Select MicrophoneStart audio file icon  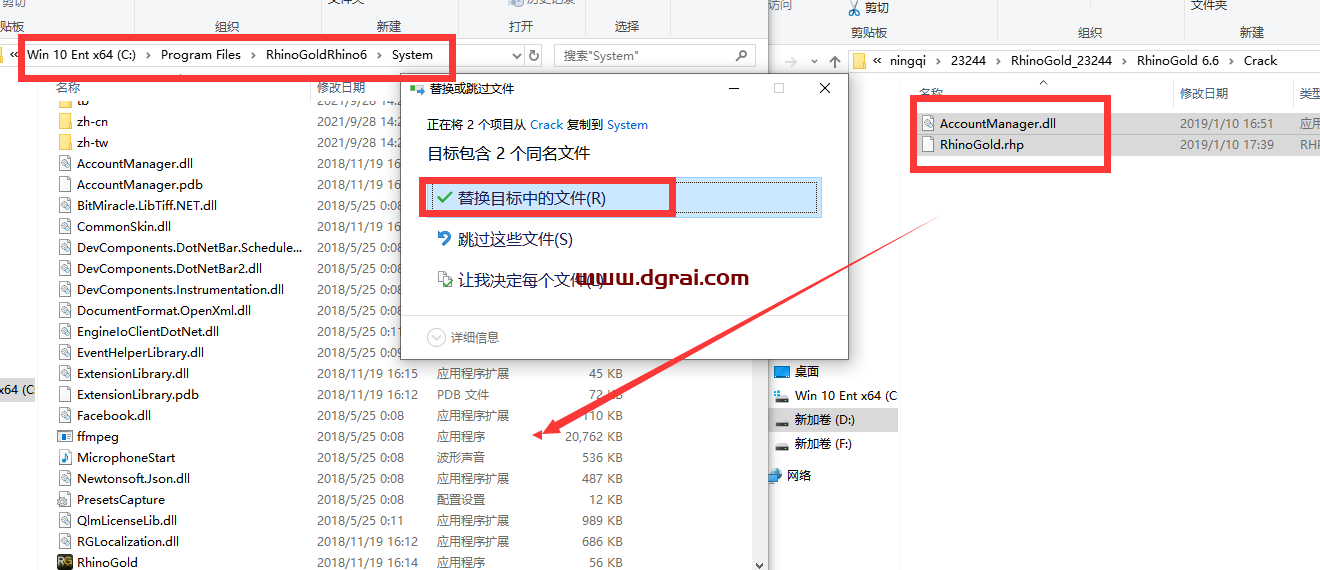(65, 458)
